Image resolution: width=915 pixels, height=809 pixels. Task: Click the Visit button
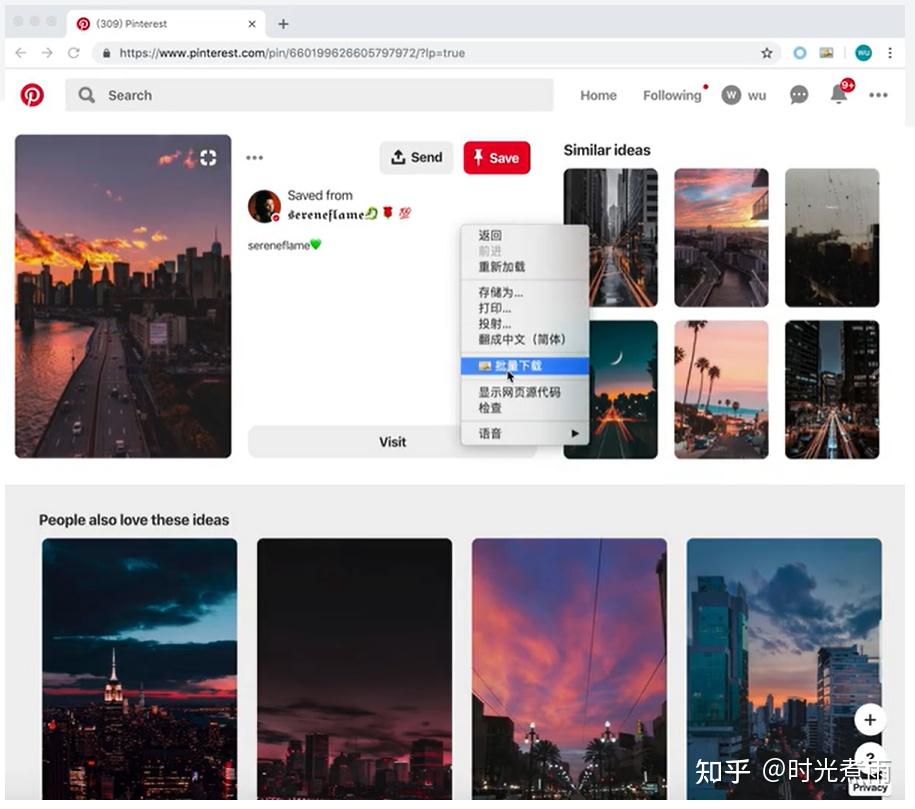392,441
